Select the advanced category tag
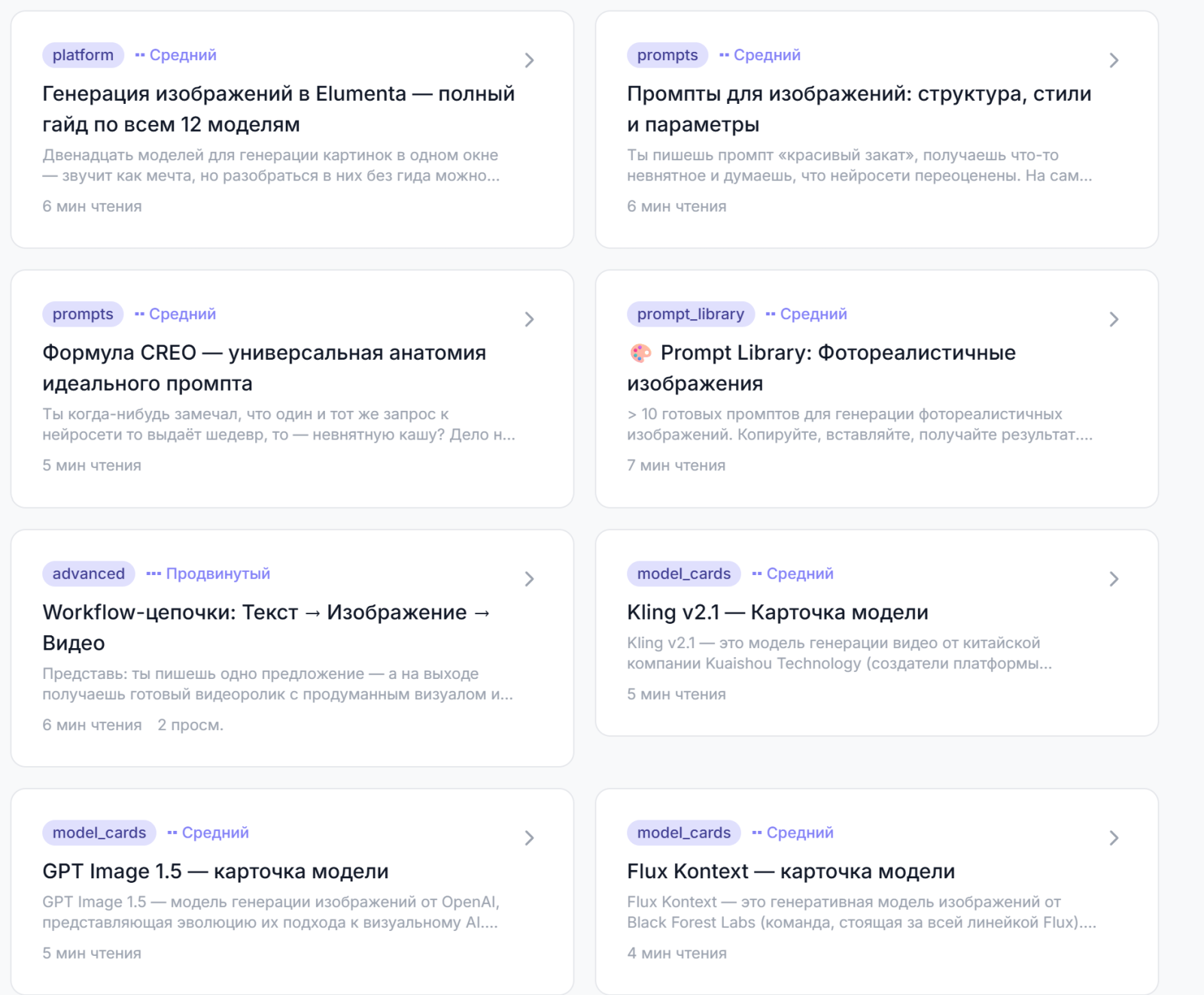Screen dimensions: 1204x995 point(89,574)
